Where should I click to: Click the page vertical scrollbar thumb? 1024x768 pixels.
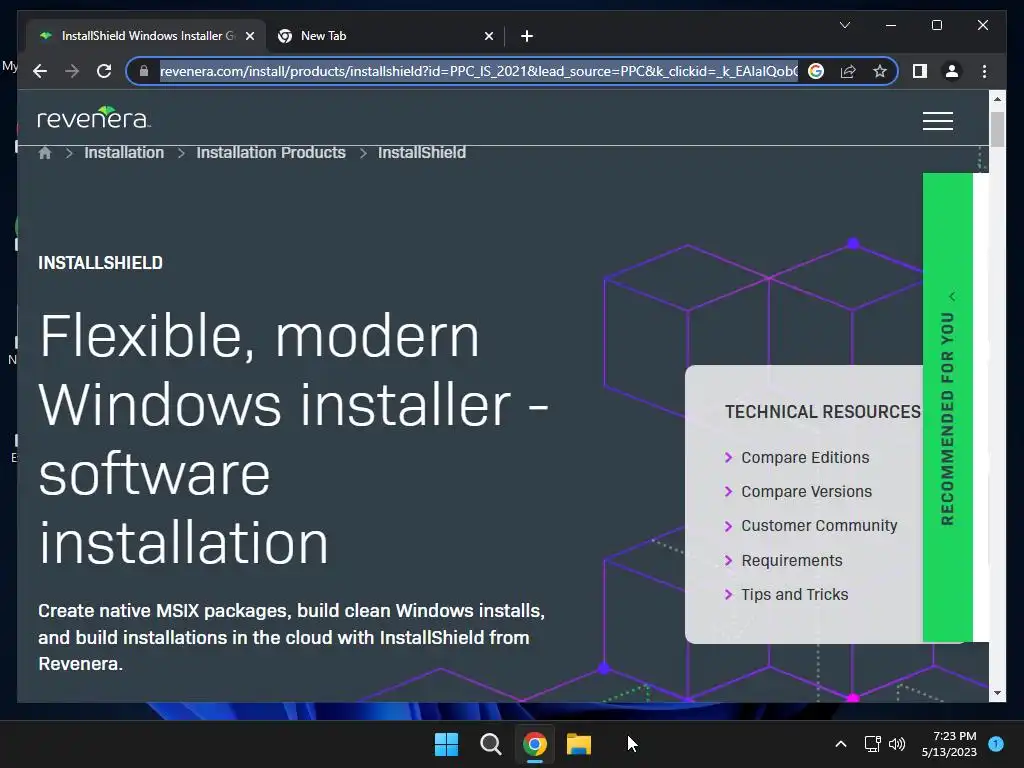[x=997, y=129]
